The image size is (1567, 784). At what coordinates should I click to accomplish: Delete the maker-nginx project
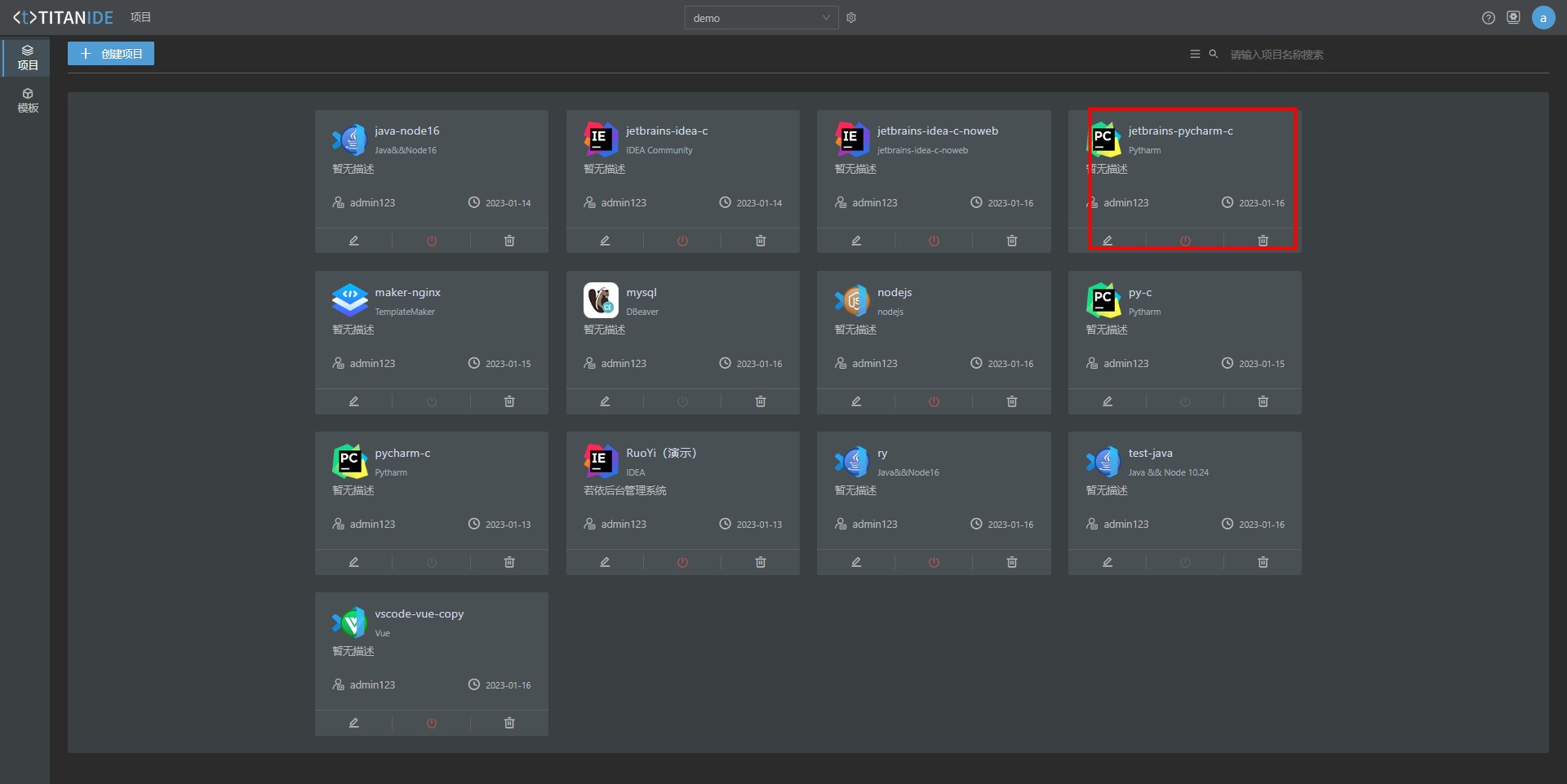[509, 401]
